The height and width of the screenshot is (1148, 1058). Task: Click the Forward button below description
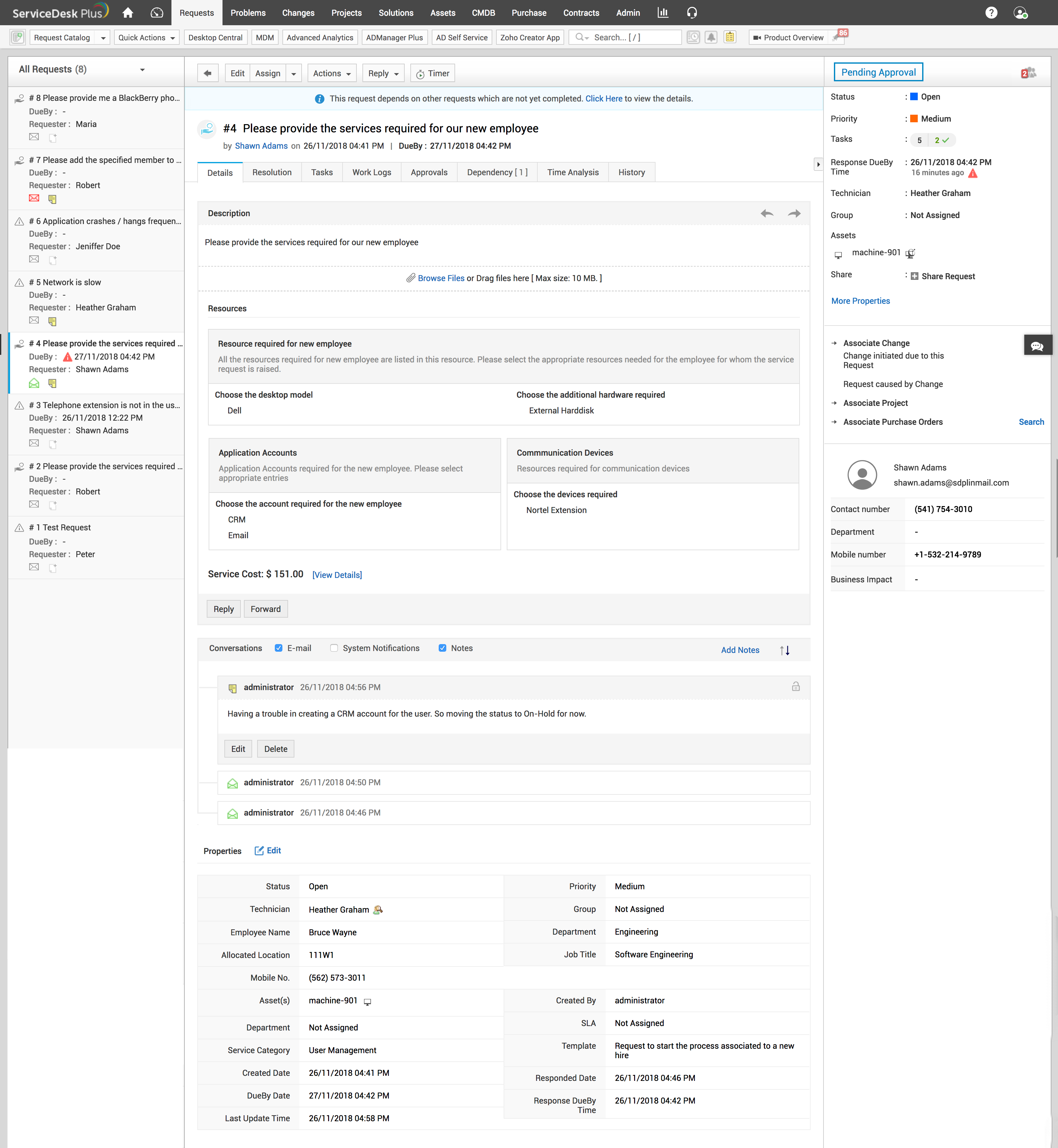(266, 609)
